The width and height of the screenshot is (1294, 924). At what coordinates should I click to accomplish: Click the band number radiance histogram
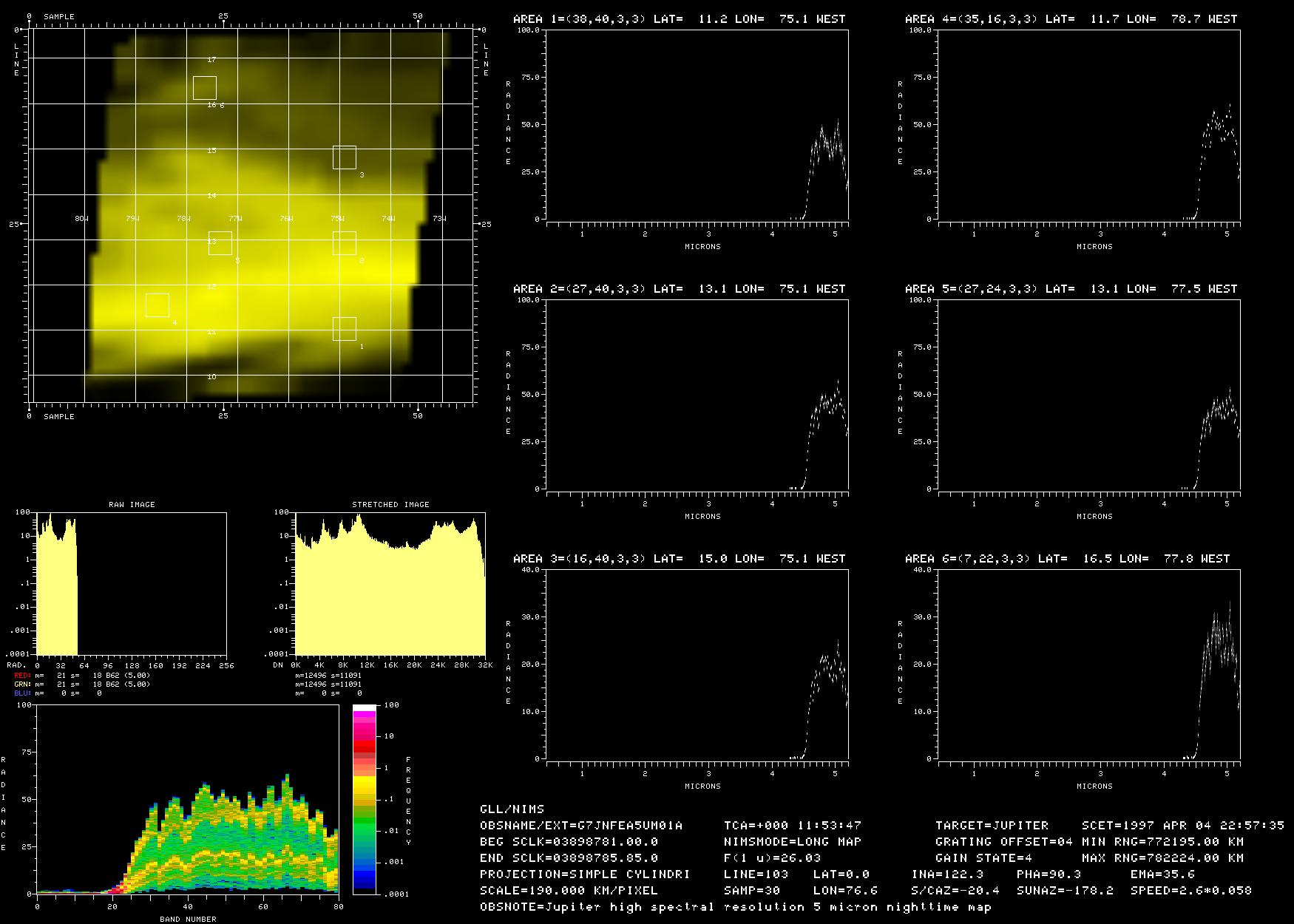[x=187, y=799]
